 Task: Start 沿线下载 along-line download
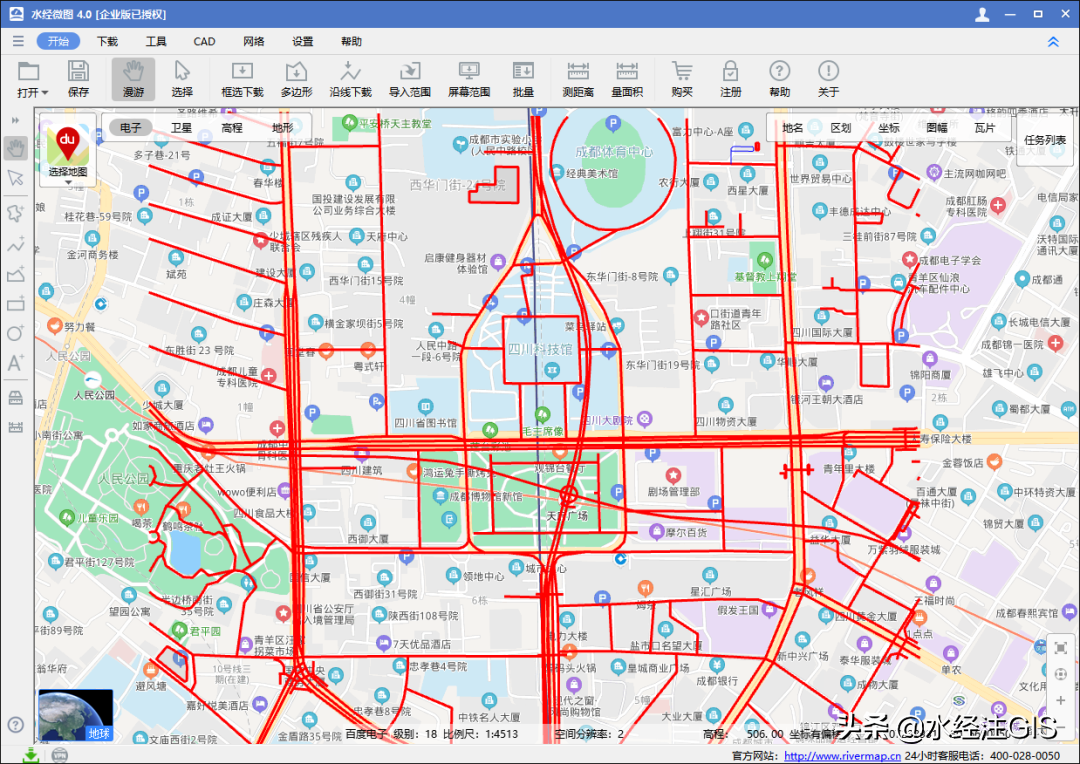[x=350, y=79]
